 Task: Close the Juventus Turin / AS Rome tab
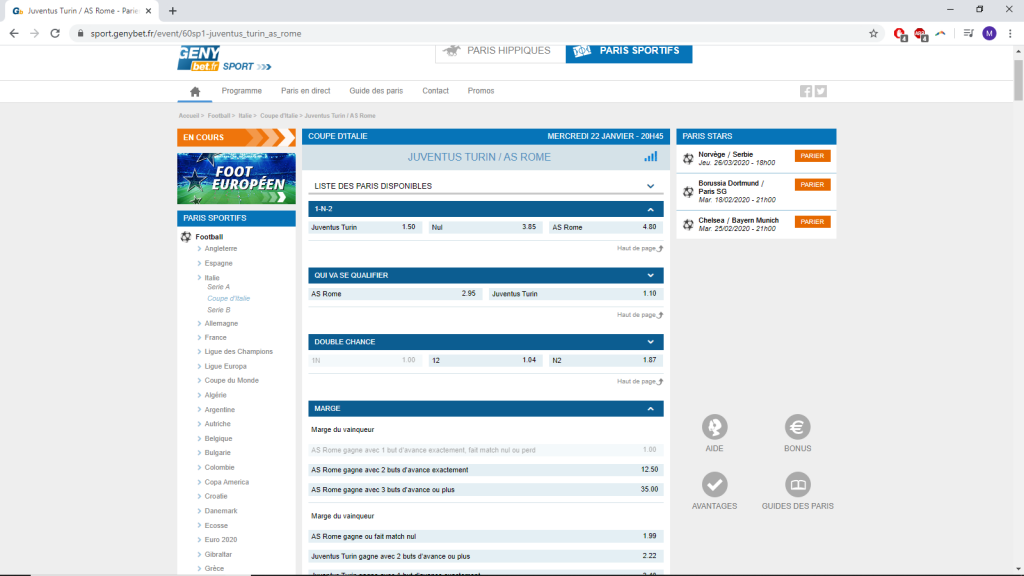pyautogui.click(x=148, y=11)
